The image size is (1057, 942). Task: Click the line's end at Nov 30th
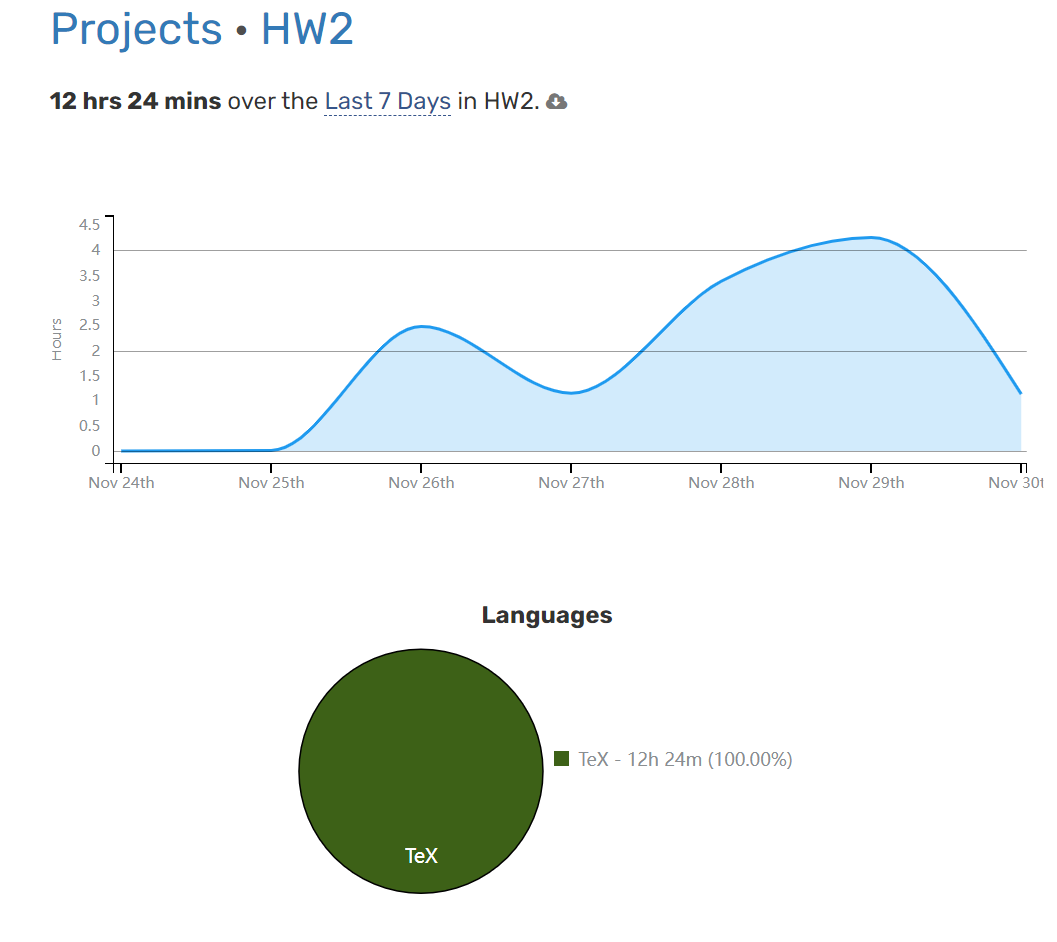click(x=1020, y=394)
